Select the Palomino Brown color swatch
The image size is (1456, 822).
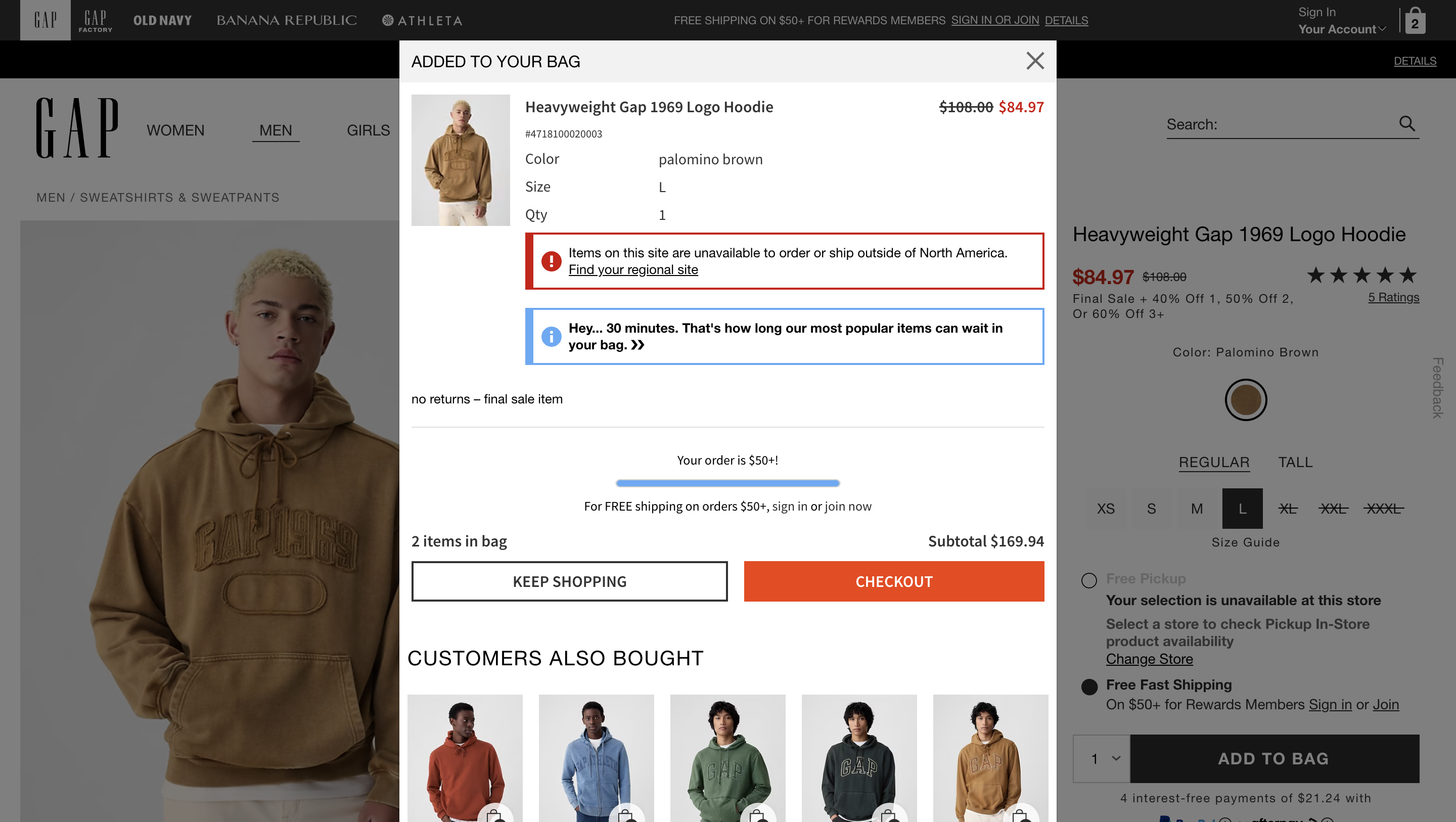click(1245, 400)
